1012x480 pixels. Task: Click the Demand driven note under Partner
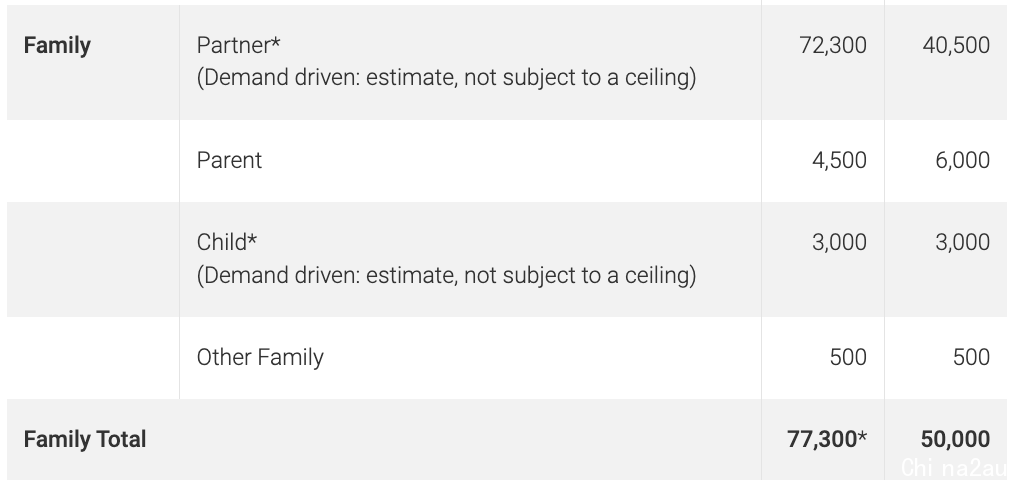[x=447, y=77]
